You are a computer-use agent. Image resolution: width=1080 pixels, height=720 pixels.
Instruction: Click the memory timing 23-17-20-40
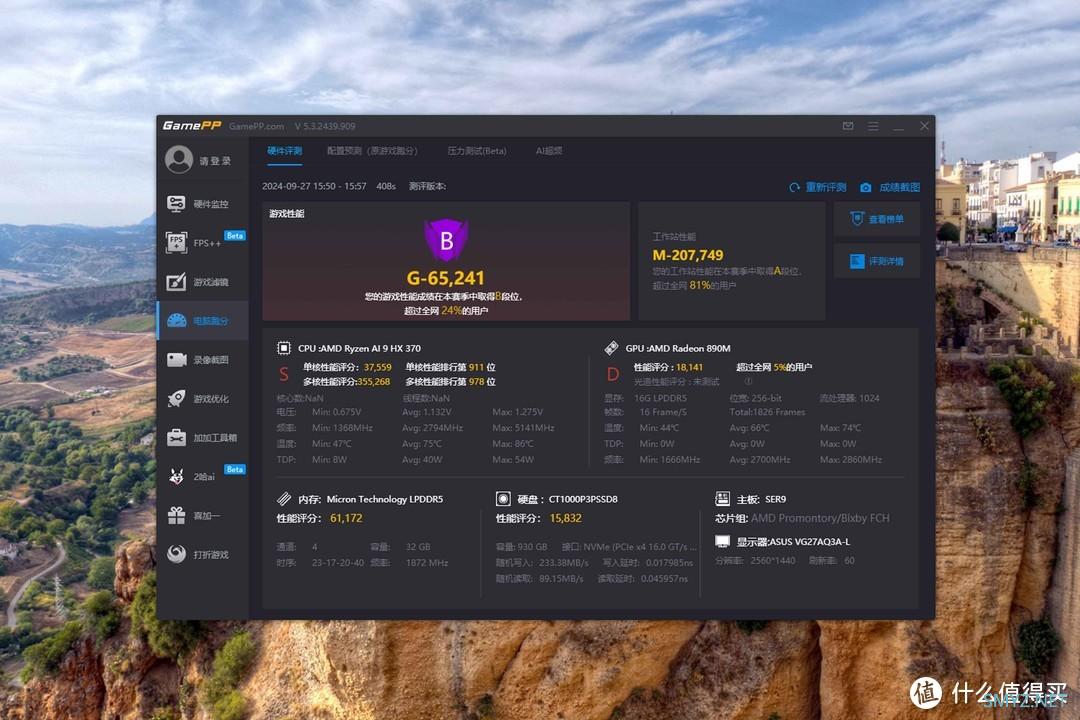[x=338, y=562]
